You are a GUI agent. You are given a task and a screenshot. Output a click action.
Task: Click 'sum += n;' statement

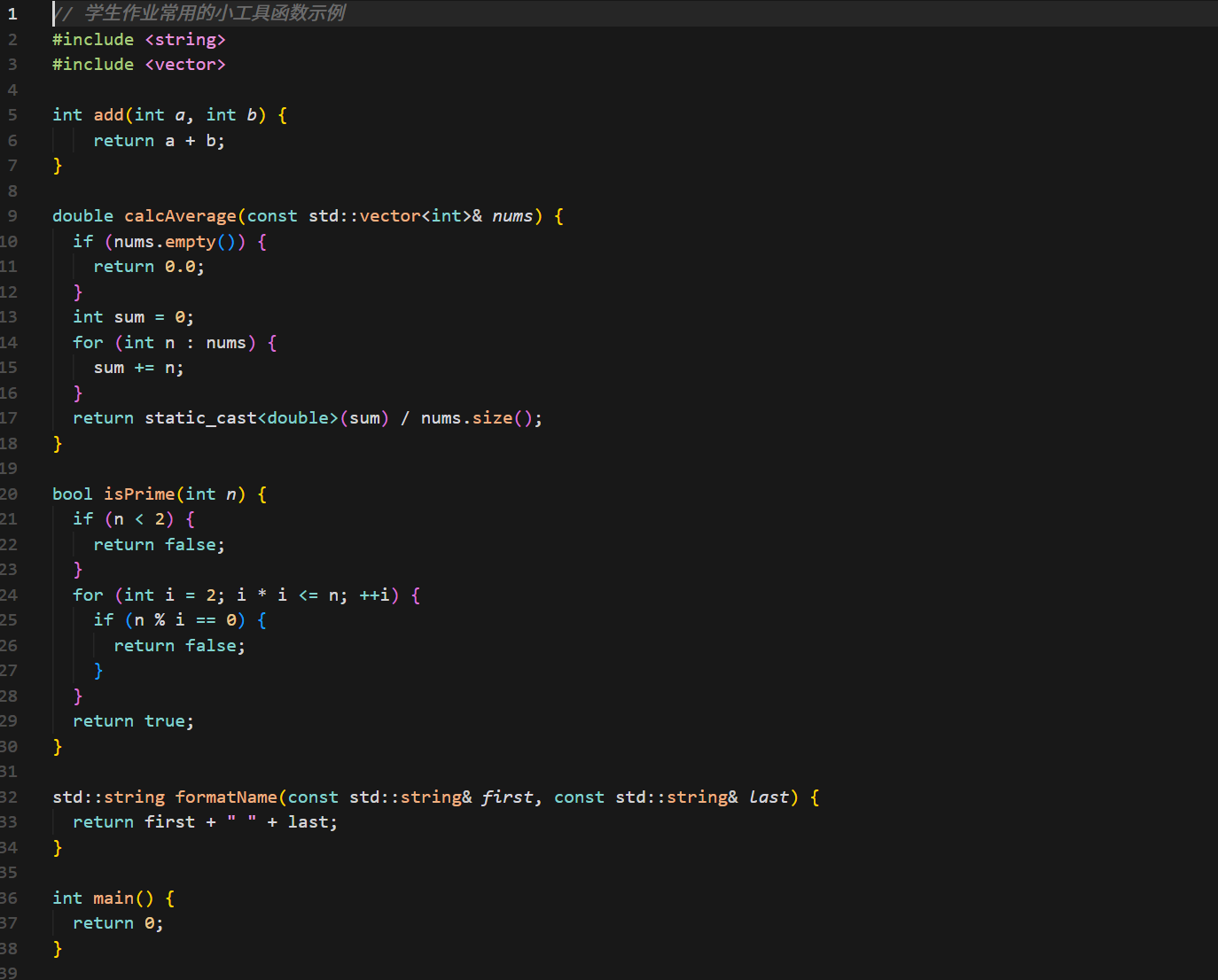pos(139,368)
